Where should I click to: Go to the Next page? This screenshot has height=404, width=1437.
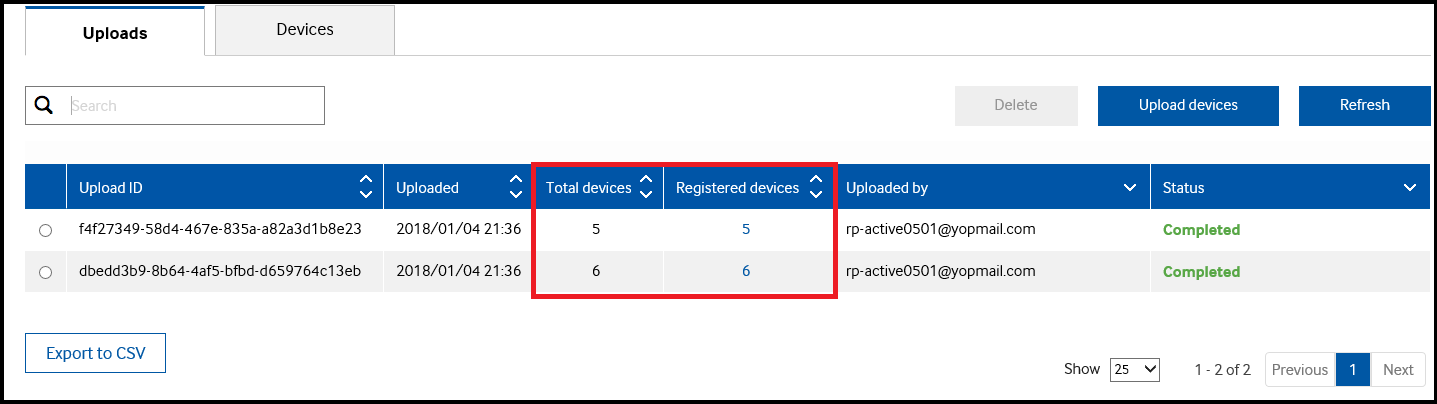(x=1398, y=369)
